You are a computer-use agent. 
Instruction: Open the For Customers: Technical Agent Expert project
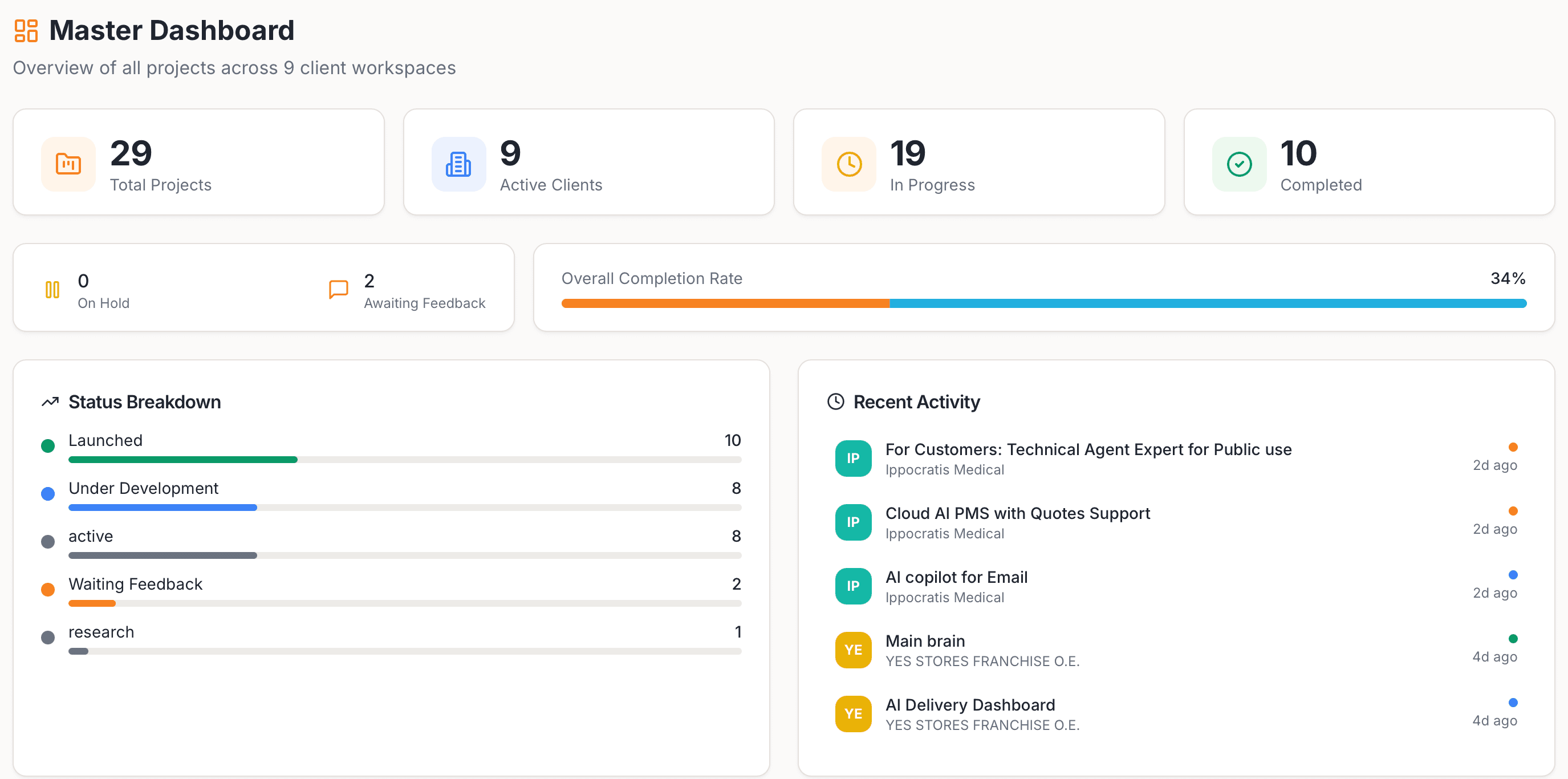click(x=1088, y=450)
